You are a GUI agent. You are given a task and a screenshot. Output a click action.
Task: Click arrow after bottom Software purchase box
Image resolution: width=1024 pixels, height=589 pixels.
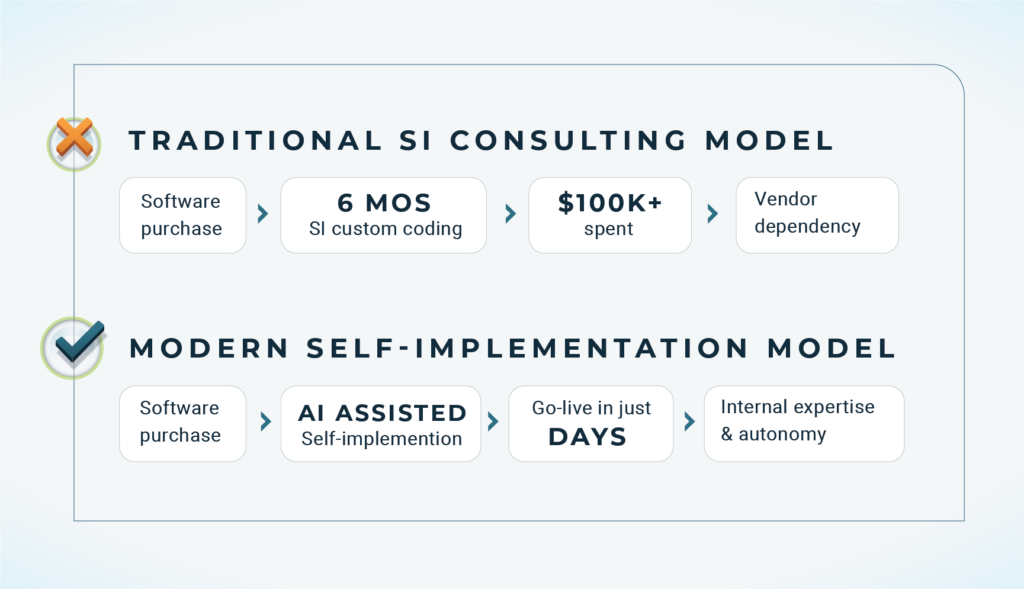pyautogui.click(x=265, y=421)
